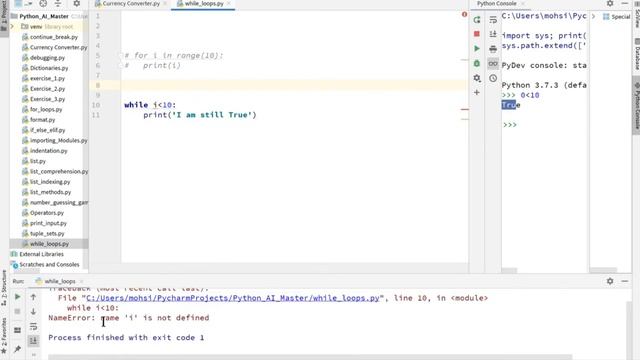
Task: Go up the stack trace
Action: pos(33,297)
